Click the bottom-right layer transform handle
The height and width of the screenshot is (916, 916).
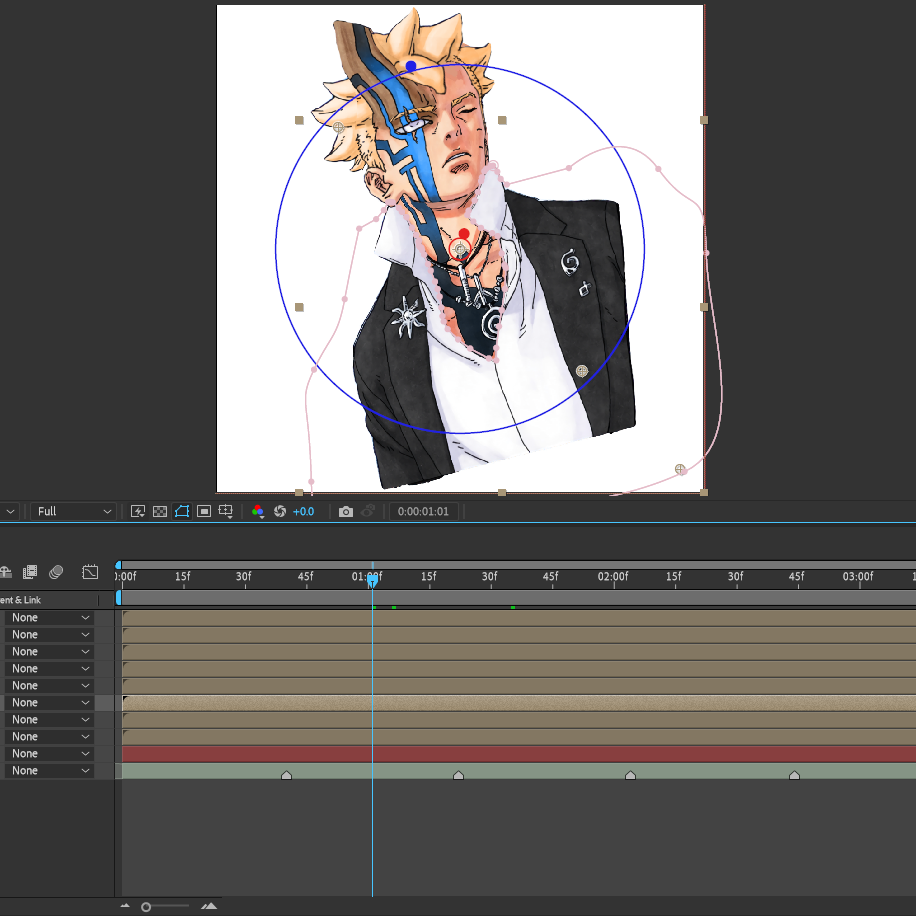click(704, 492)
